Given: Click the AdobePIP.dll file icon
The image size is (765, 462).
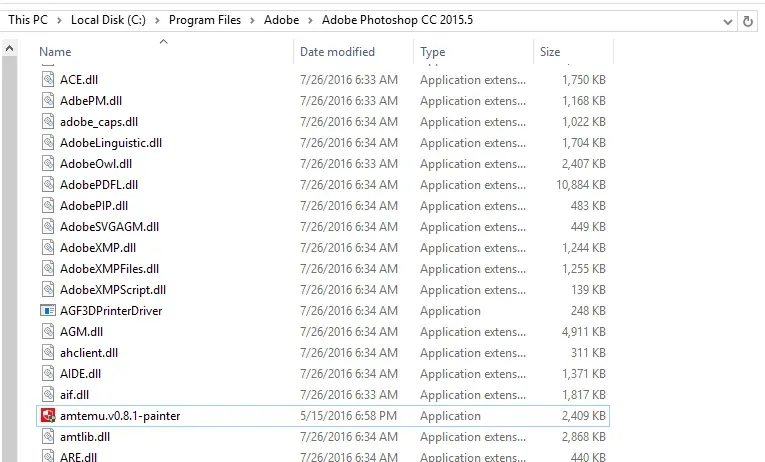Looking at the screenshot, I should click(48, 205).
